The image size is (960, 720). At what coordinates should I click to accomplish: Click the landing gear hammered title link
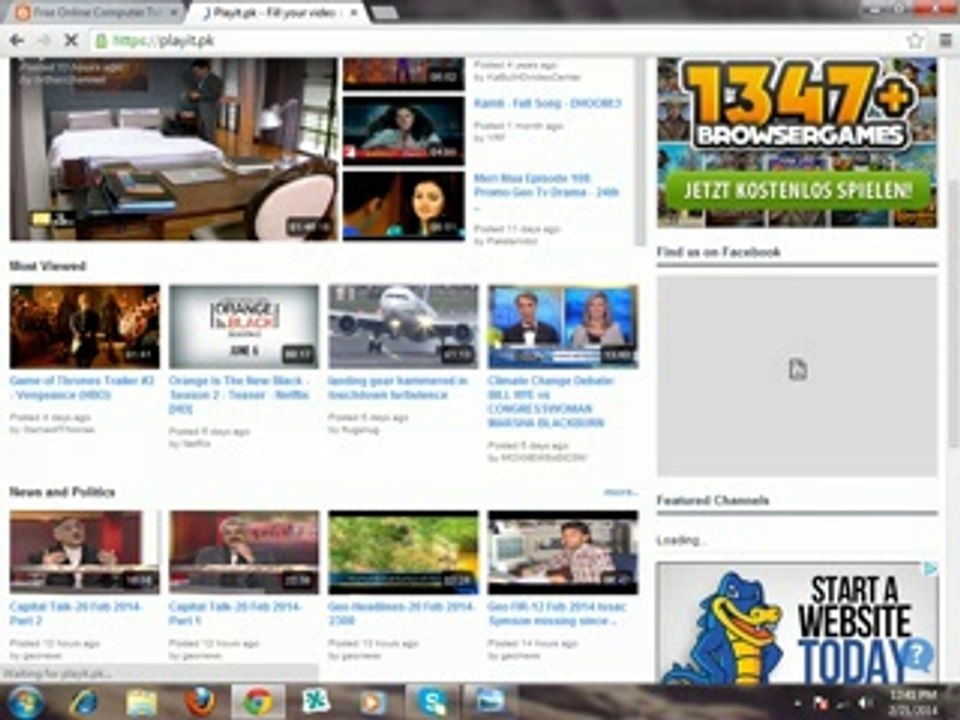(x=398, y=388)
